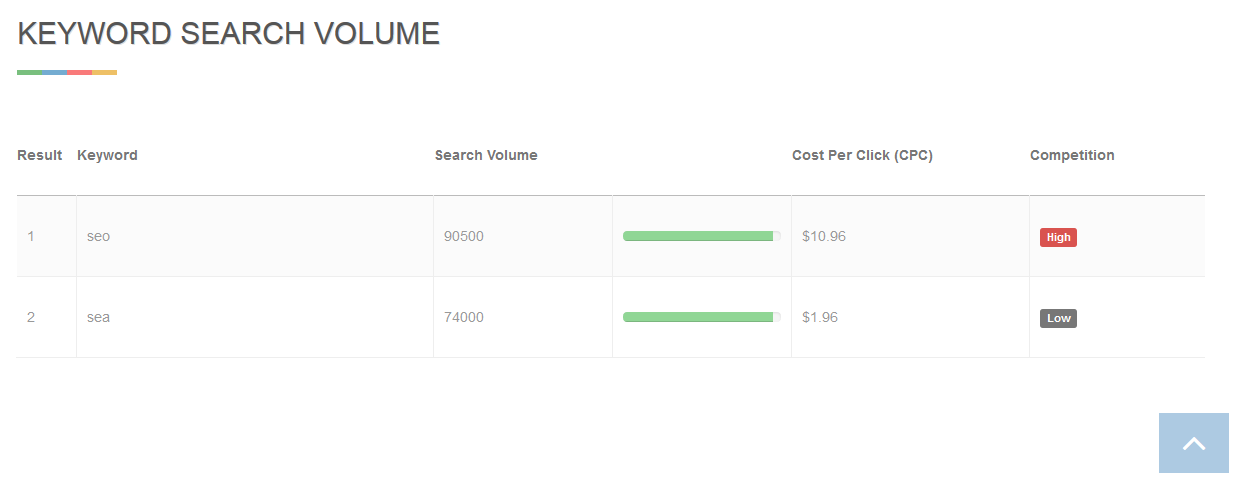
Task: Click the 90500 search volume value
Action: (x=464, y=236)
